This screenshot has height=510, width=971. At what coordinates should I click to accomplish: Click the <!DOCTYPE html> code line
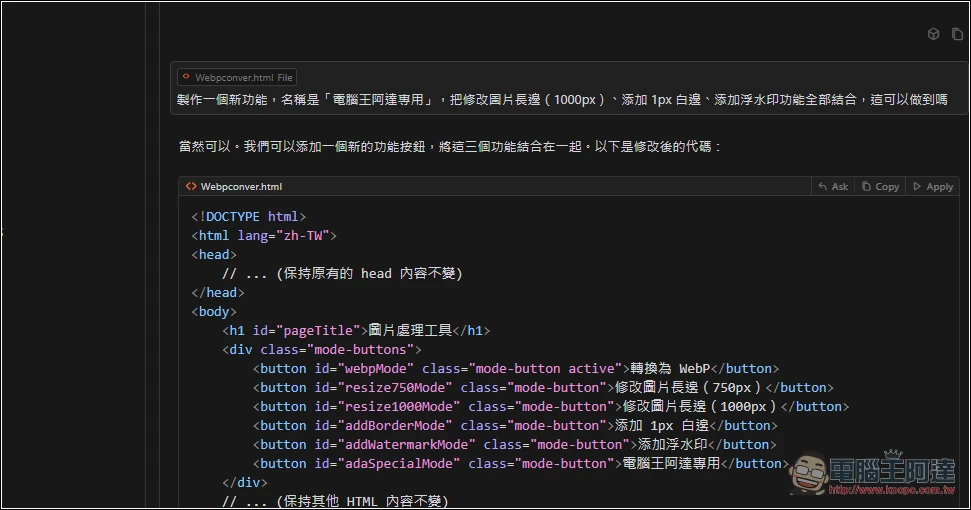pos(249,216)
